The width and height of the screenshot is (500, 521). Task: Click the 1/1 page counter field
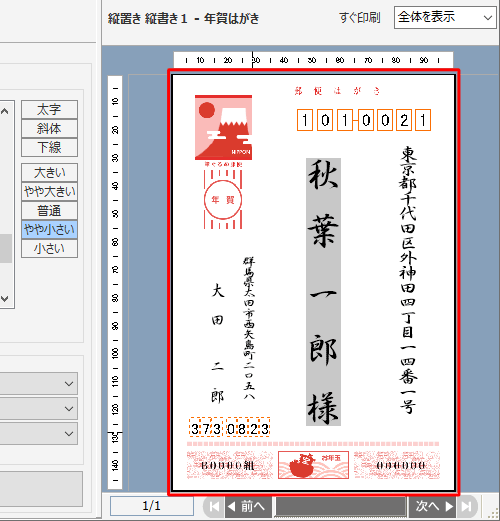coord(152,506)
